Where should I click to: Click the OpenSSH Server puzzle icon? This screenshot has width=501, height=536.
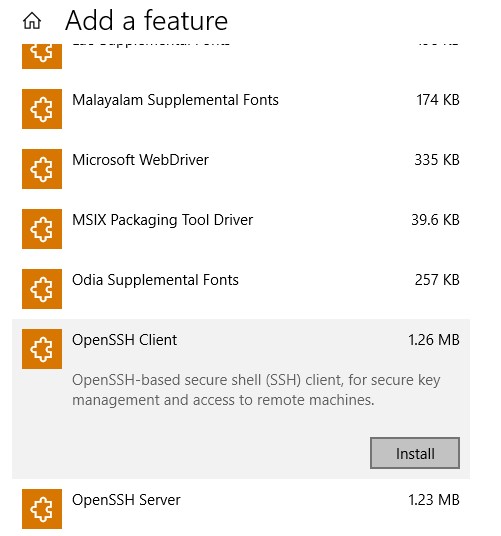(42, 509)
